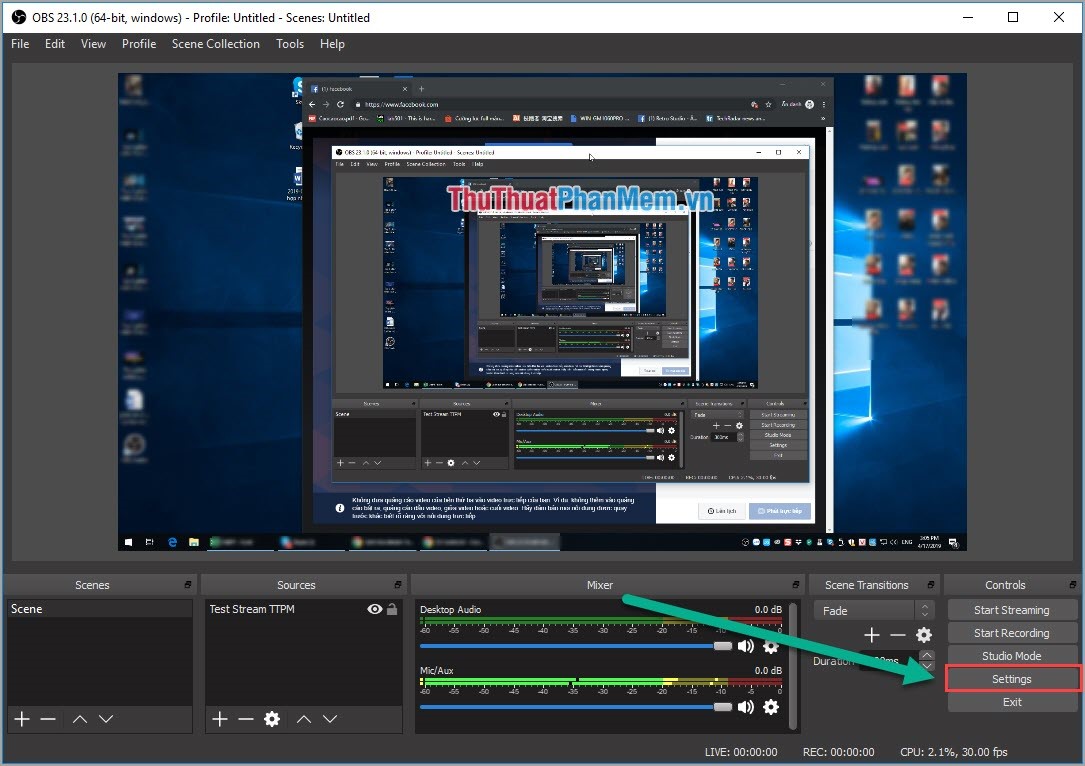Move source up with the up arrow icon
The image size is (1085, 766).
[x=303, y=718]
